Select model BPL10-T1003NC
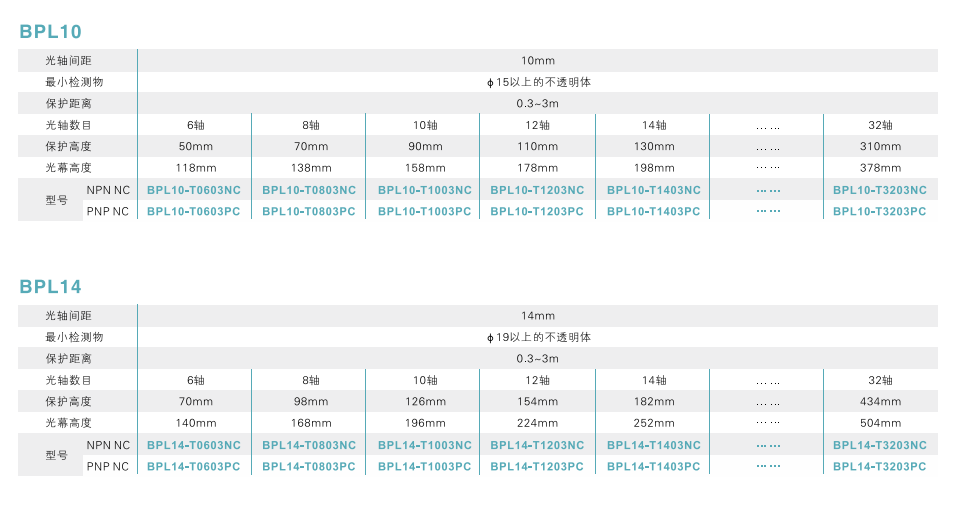 pos(424,190)
